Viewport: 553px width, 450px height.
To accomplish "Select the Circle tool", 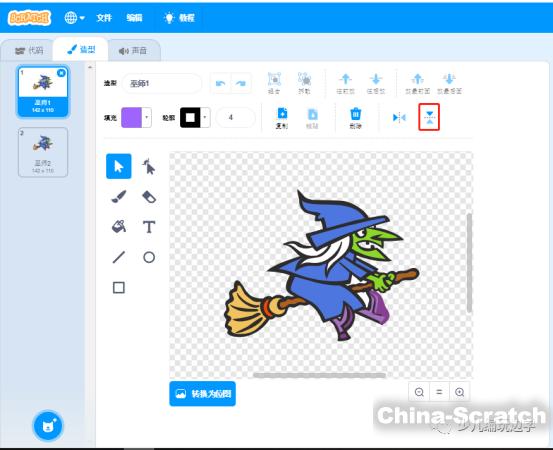I will pyautogui.click(x=149, y=257).
